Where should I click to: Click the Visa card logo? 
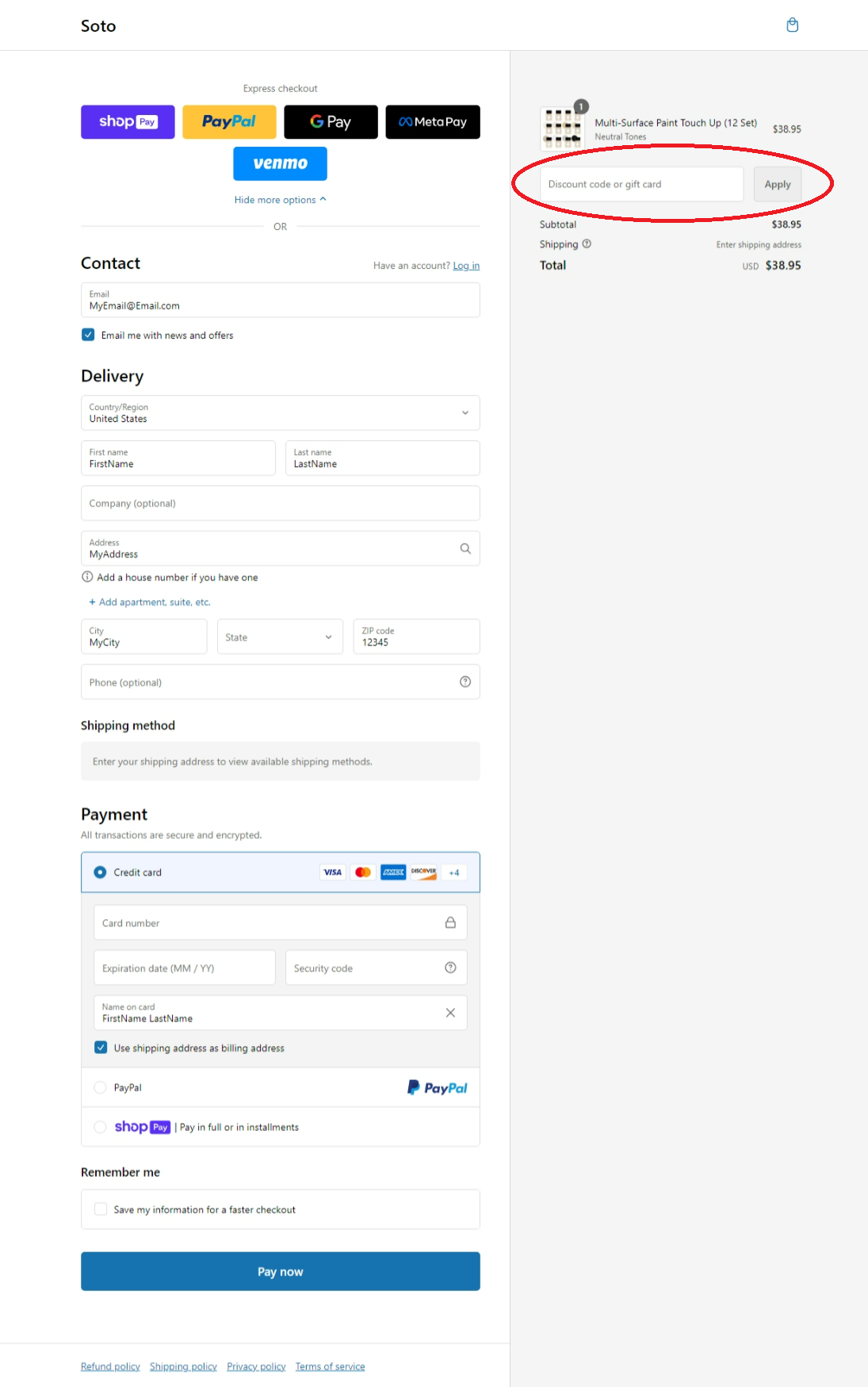point(333,872)
